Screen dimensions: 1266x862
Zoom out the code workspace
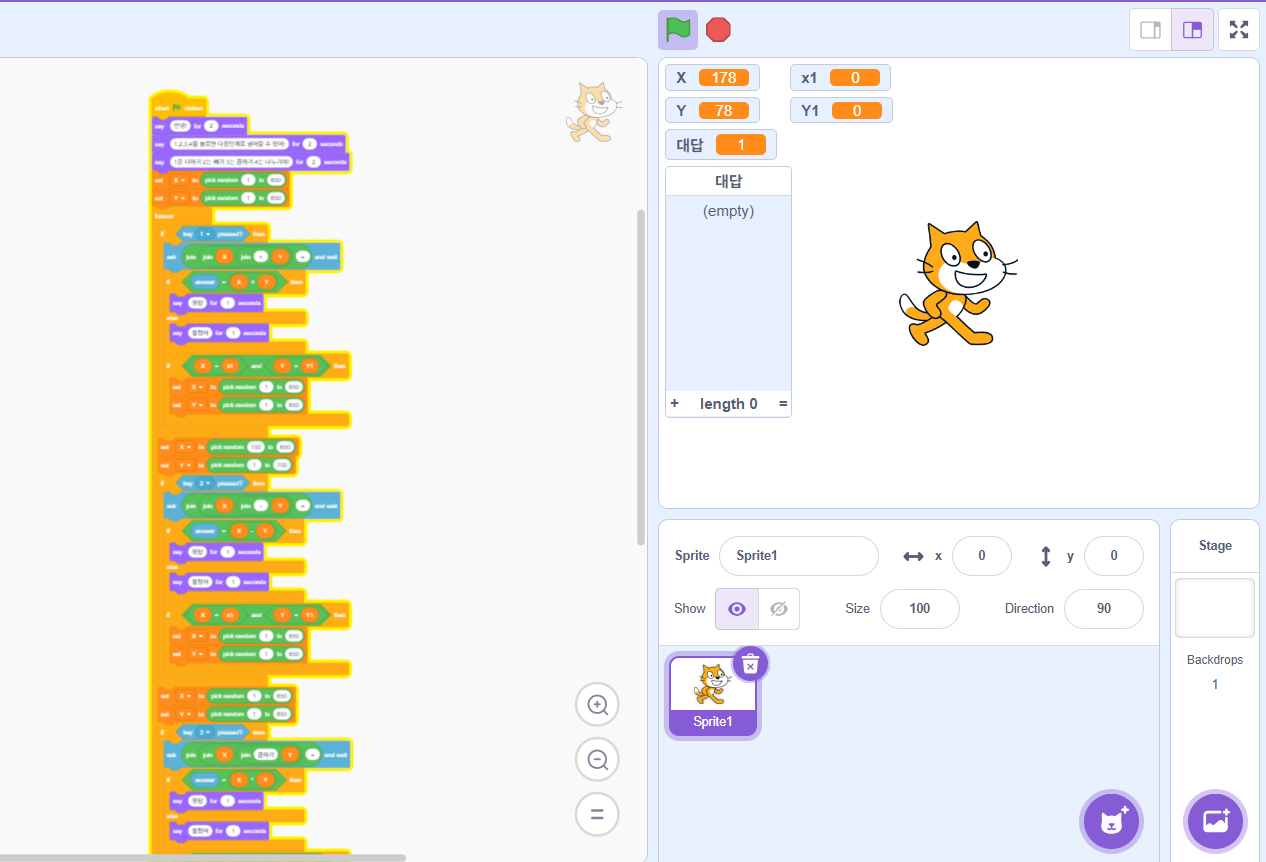(597, 760)
